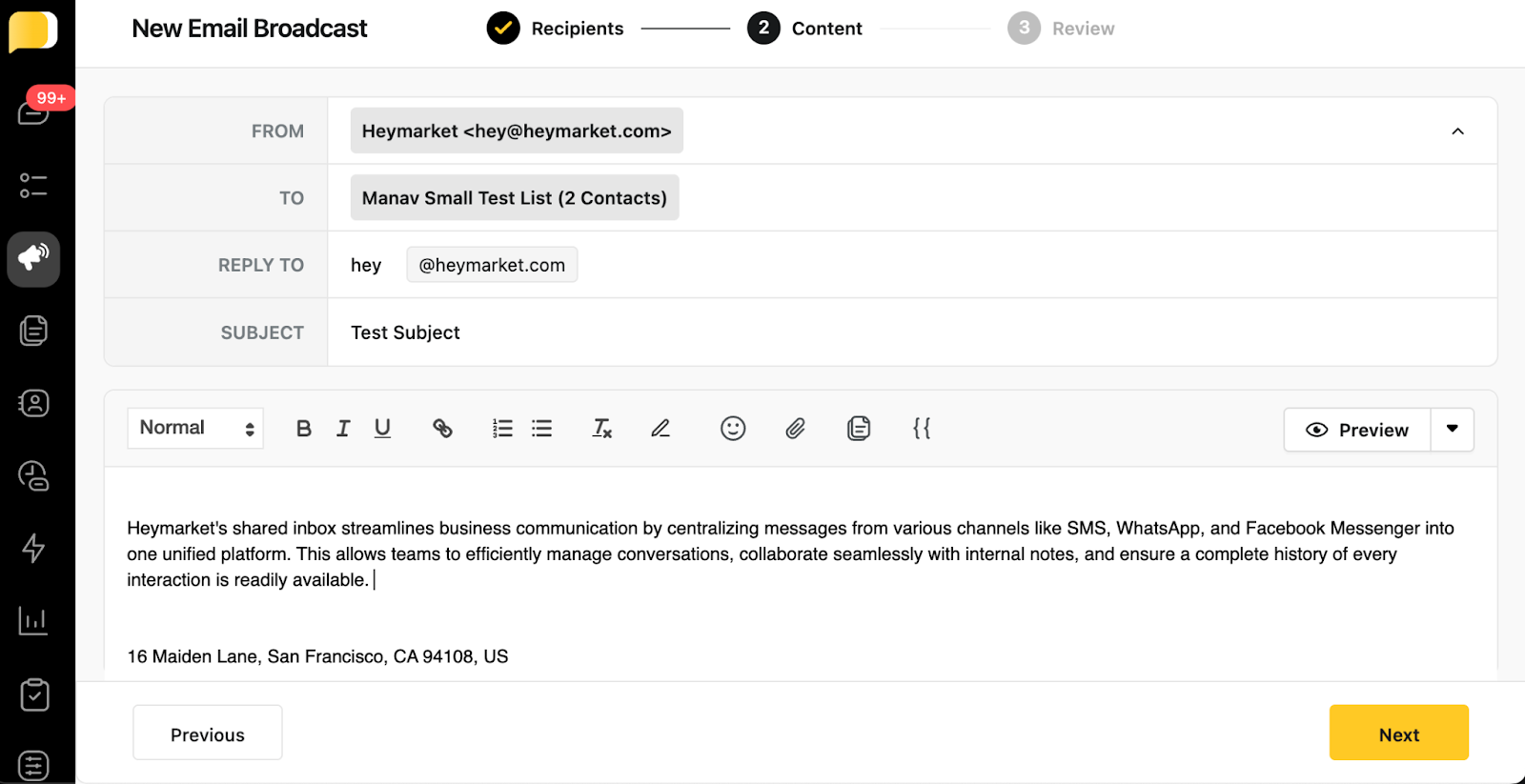The width and height of the screenshot is (1525, 784).
Task: Attach a file using paperclip icon
Action: pyautogui.click(x=795, y=429)
